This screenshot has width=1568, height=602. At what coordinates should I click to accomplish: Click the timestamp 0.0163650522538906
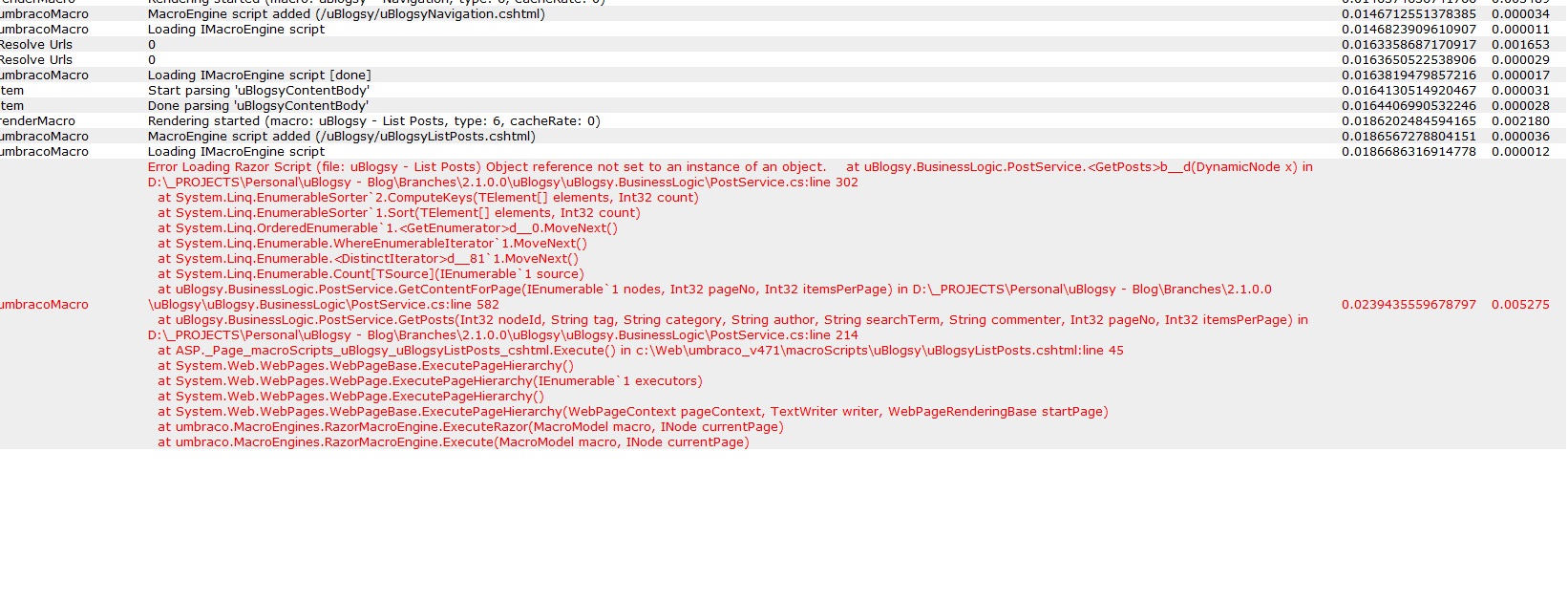pyautogui.click(x=1409, y=60)
